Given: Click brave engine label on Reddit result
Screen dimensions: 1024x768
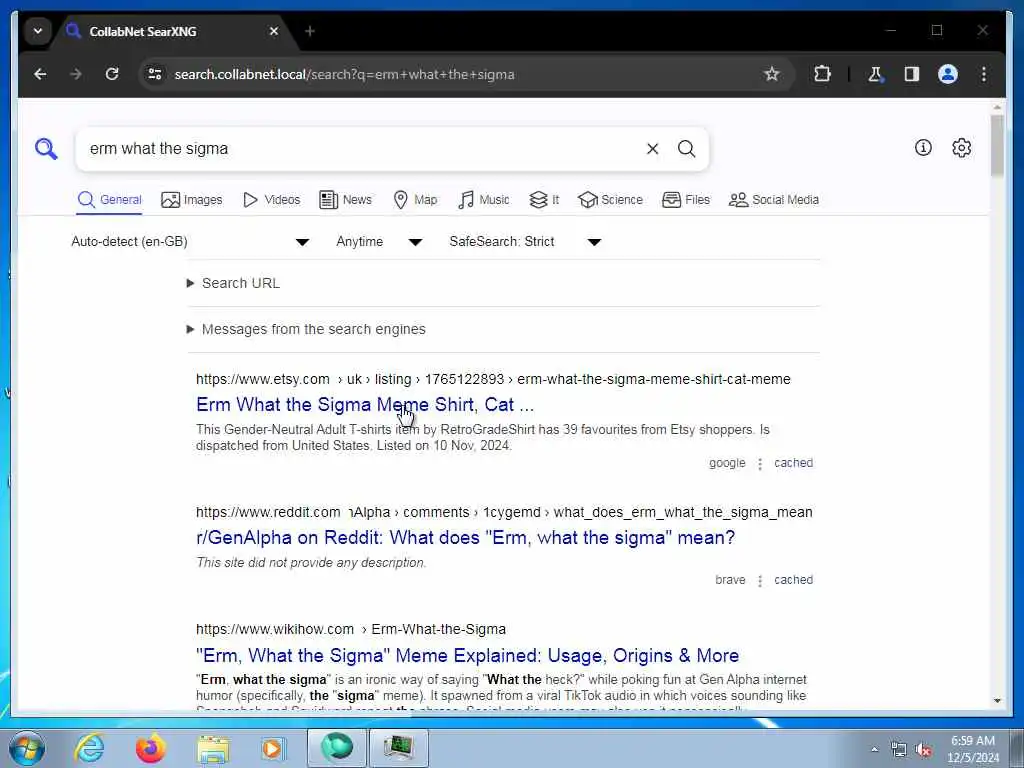Looking at the screenshot, I should [730, 580].
